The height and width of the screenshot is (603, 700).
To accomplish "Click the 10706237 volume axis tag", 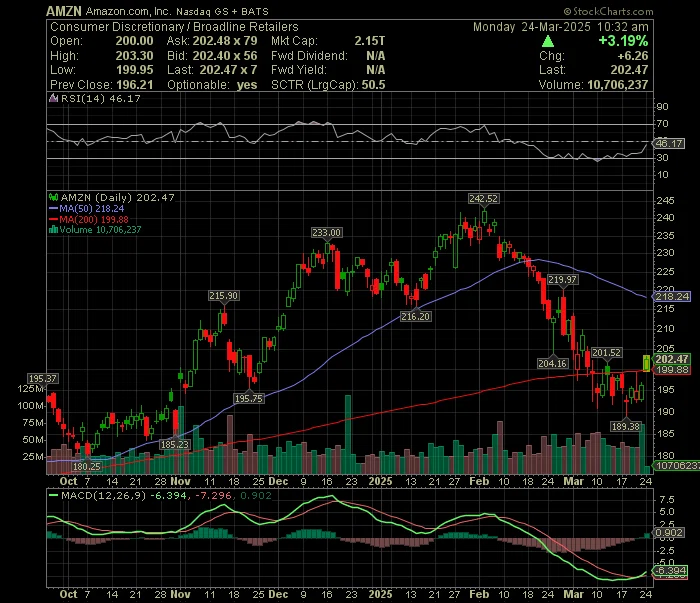I will tap(677, 466).
